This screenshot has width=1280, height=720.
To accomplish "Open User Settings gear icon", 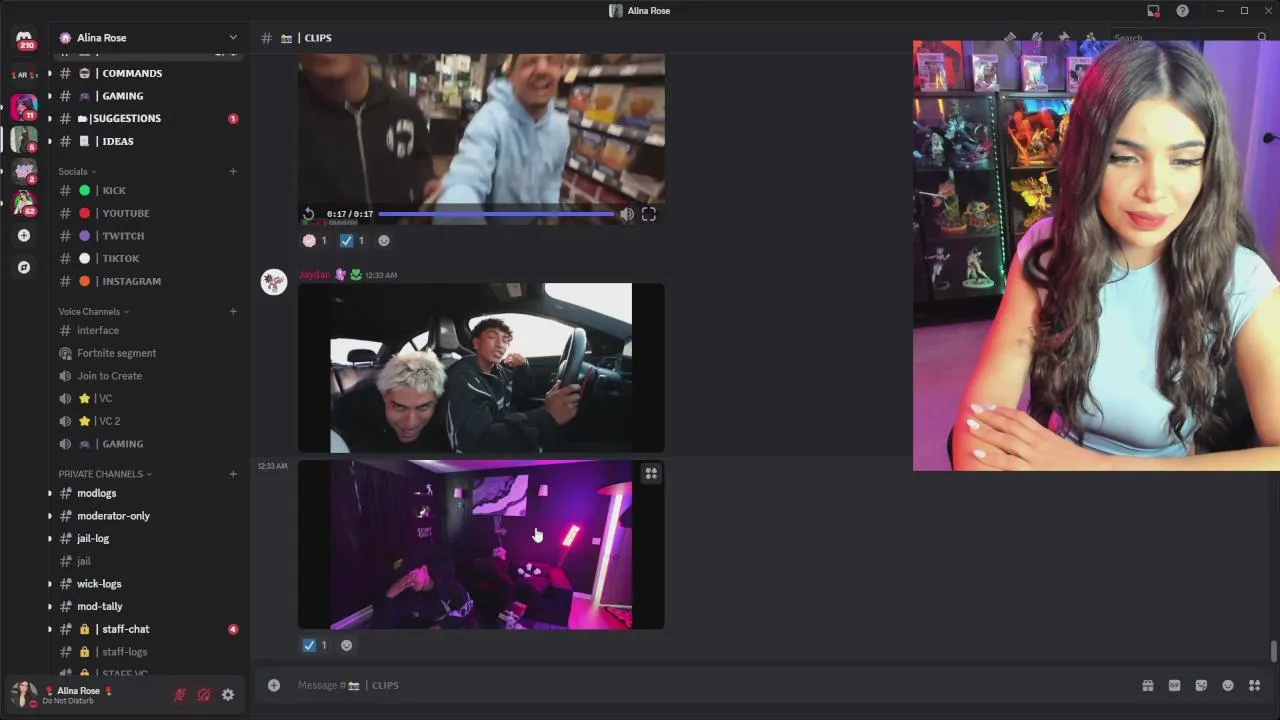I will (228, 695).
